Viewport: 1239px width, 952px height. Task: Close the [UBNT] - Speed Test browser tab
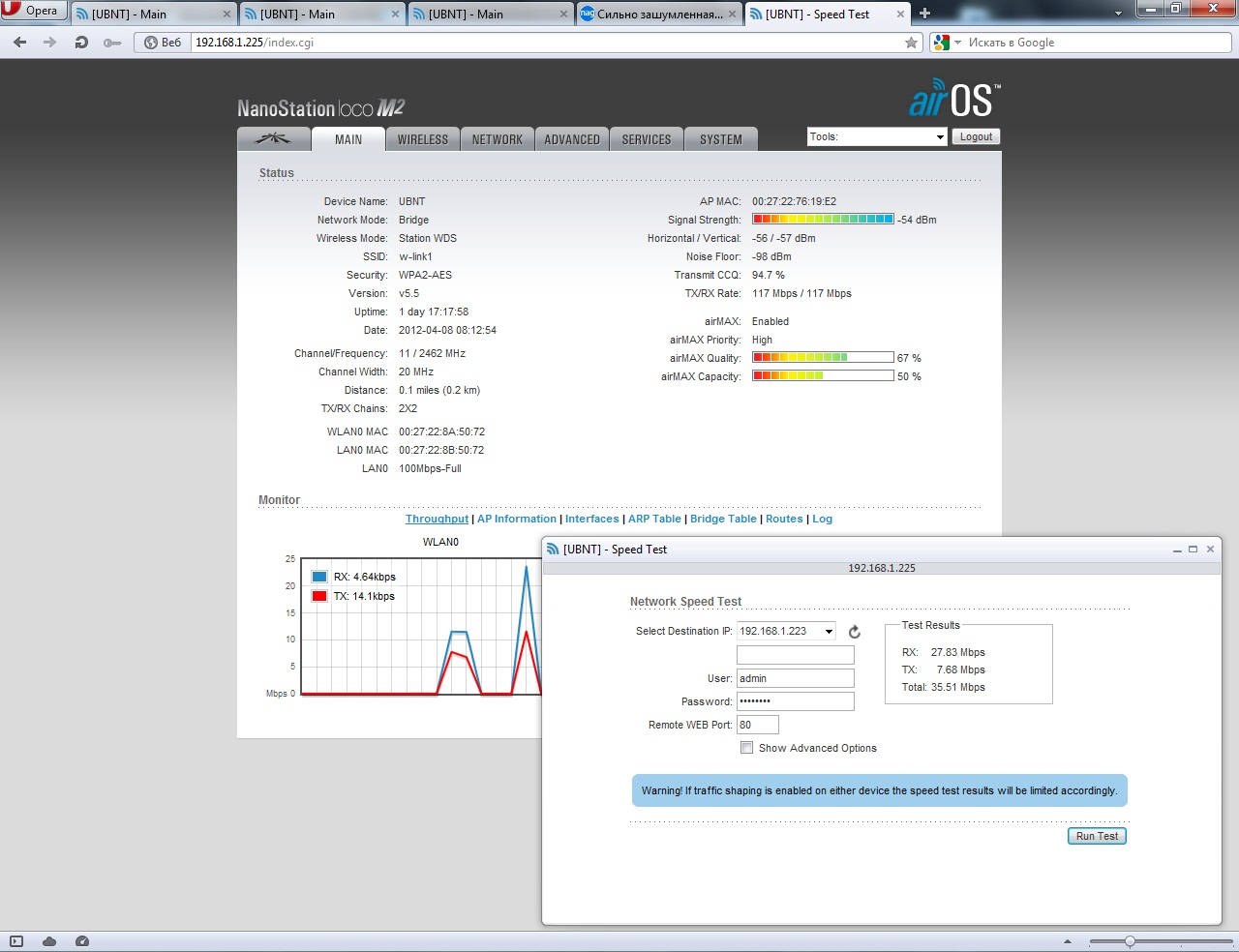900,15
